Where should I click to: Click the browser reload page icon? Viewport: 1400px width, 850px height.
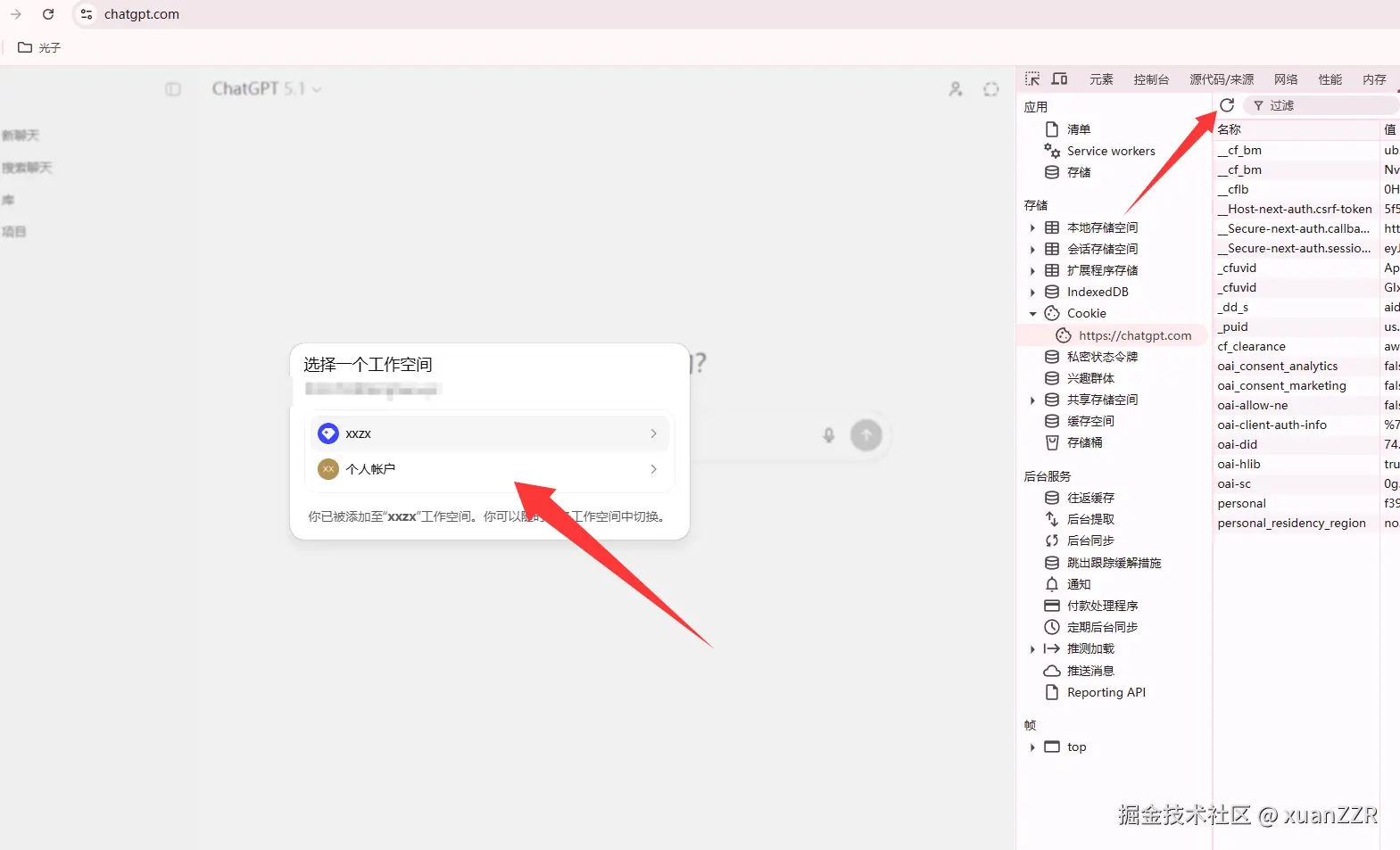click(x=48, y=14)
